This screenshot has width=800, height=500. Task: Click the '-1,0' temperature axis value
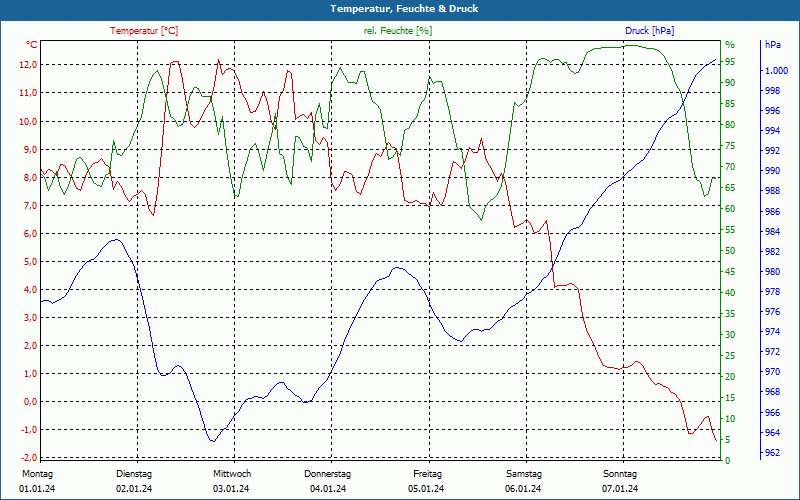tap(29, 430)
